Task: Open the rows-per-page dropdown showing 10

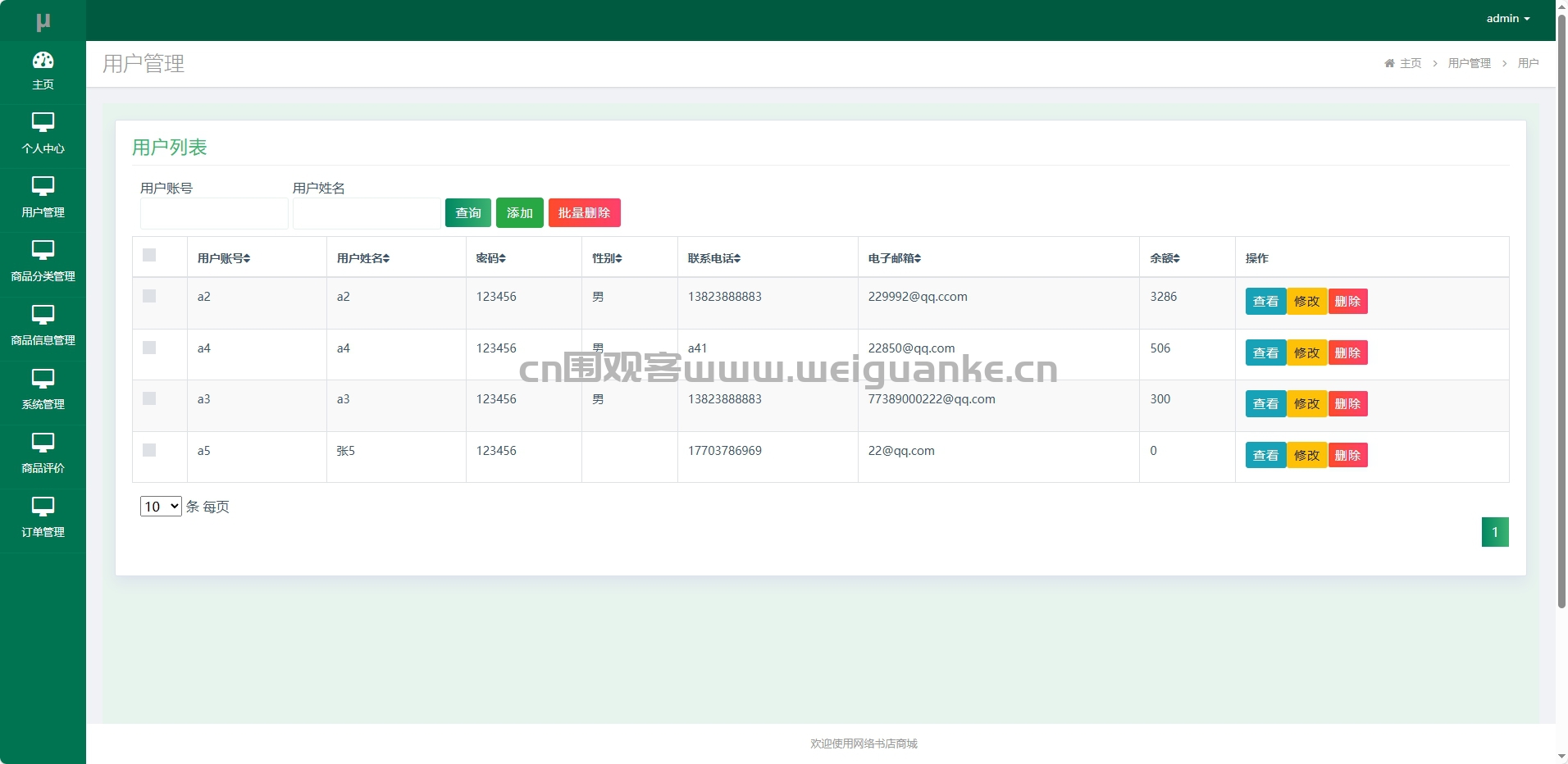Action: tap(161, 507)
